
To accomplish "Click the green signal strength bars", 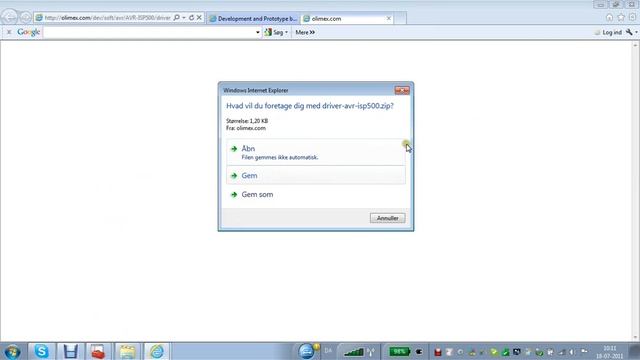I will pos(353,351).
